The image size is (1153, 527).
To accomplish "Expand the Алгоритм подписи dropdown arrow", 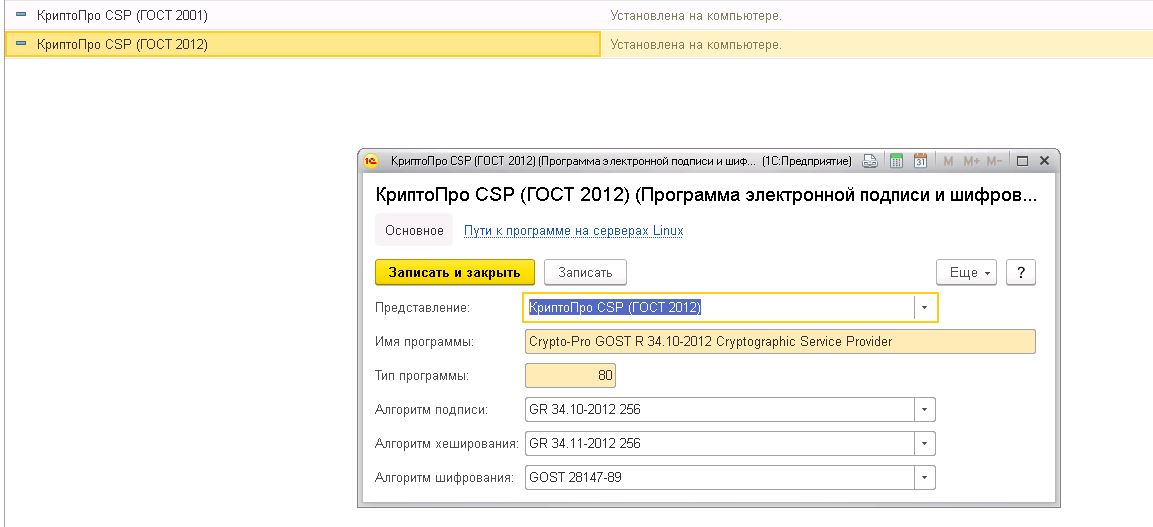I will 925,409.
